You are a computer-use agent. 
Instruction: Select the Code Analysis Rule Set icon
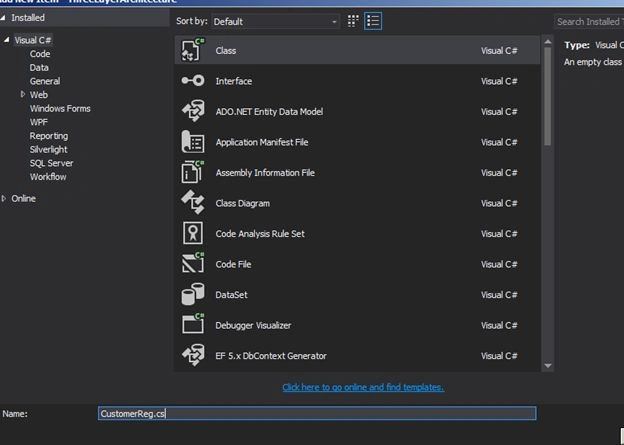coord(193,233)
